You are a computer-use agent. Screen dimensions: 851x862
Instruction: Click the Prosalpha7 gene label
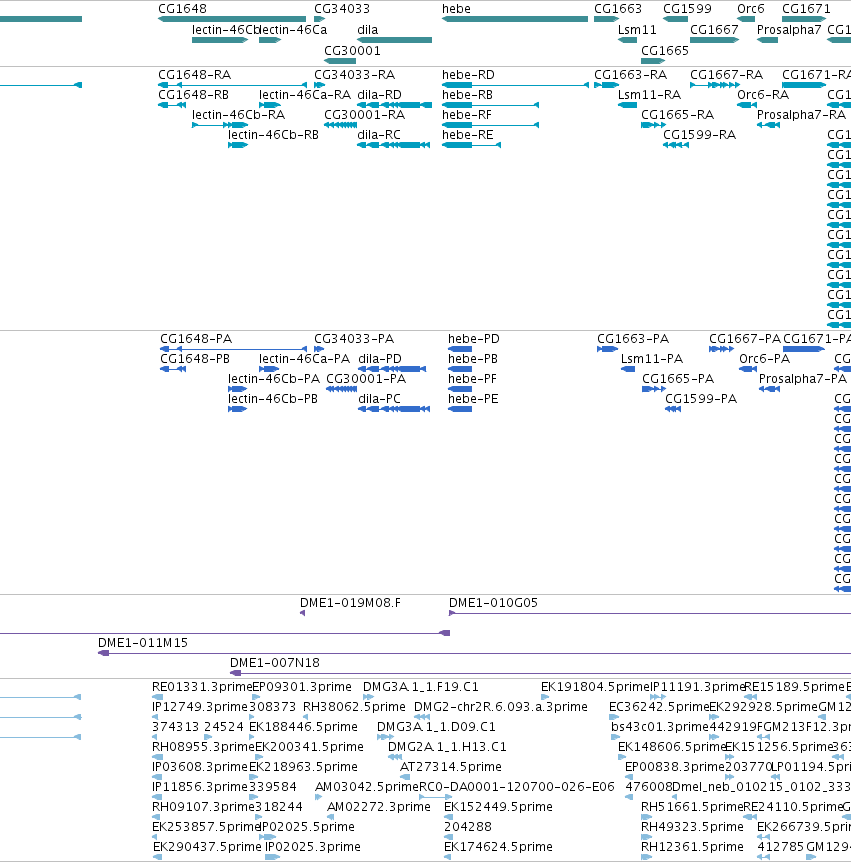[788, 30]
